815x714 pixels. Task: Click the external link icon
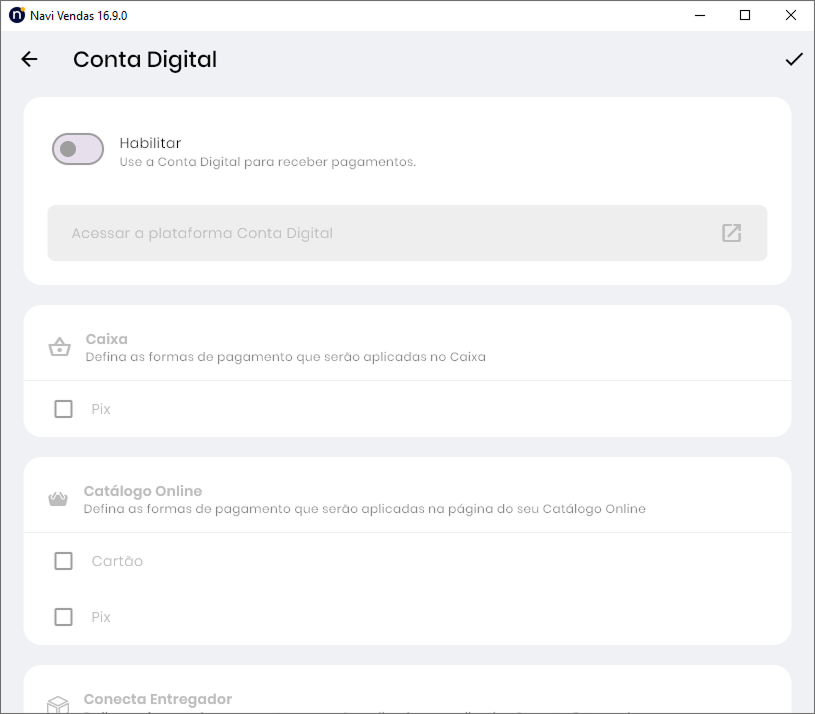pyautogui.click(x=731, y=233)
